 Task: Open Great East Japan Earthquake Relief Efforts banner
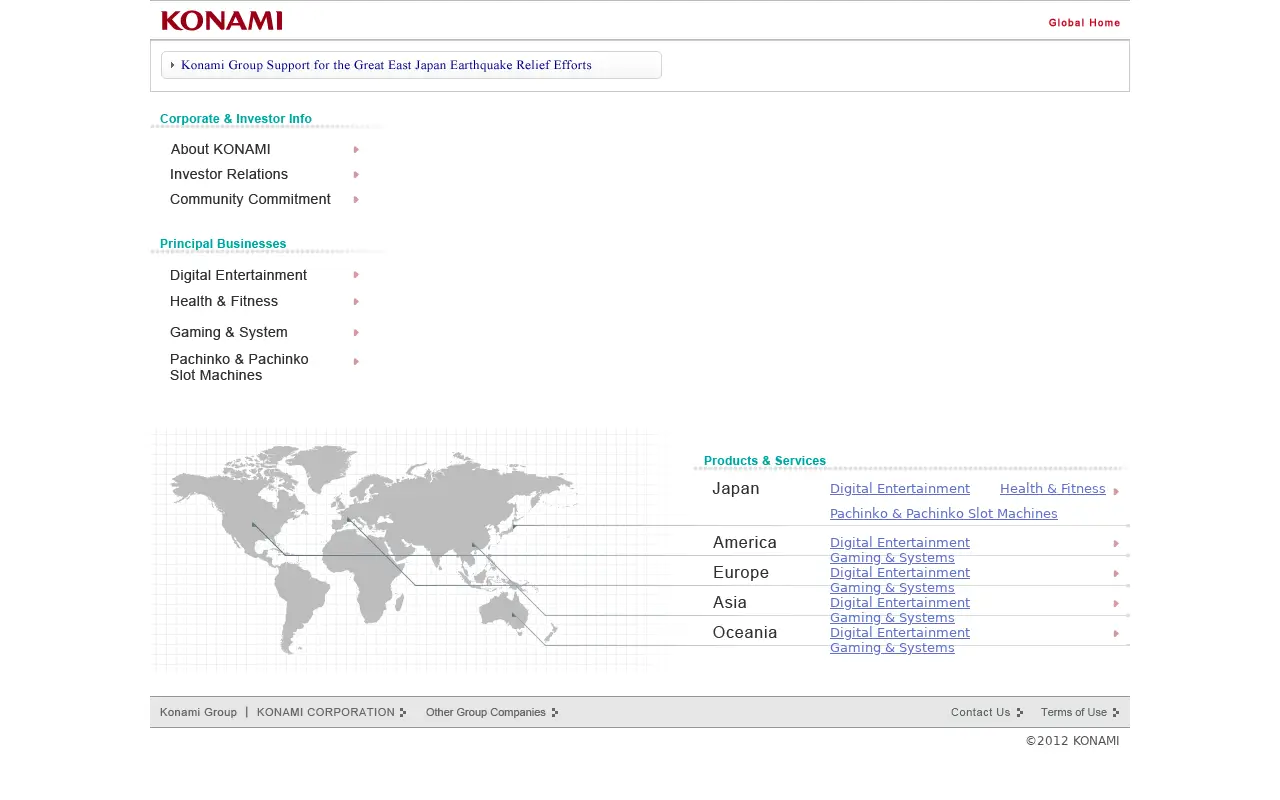click(x=411, y=65)
